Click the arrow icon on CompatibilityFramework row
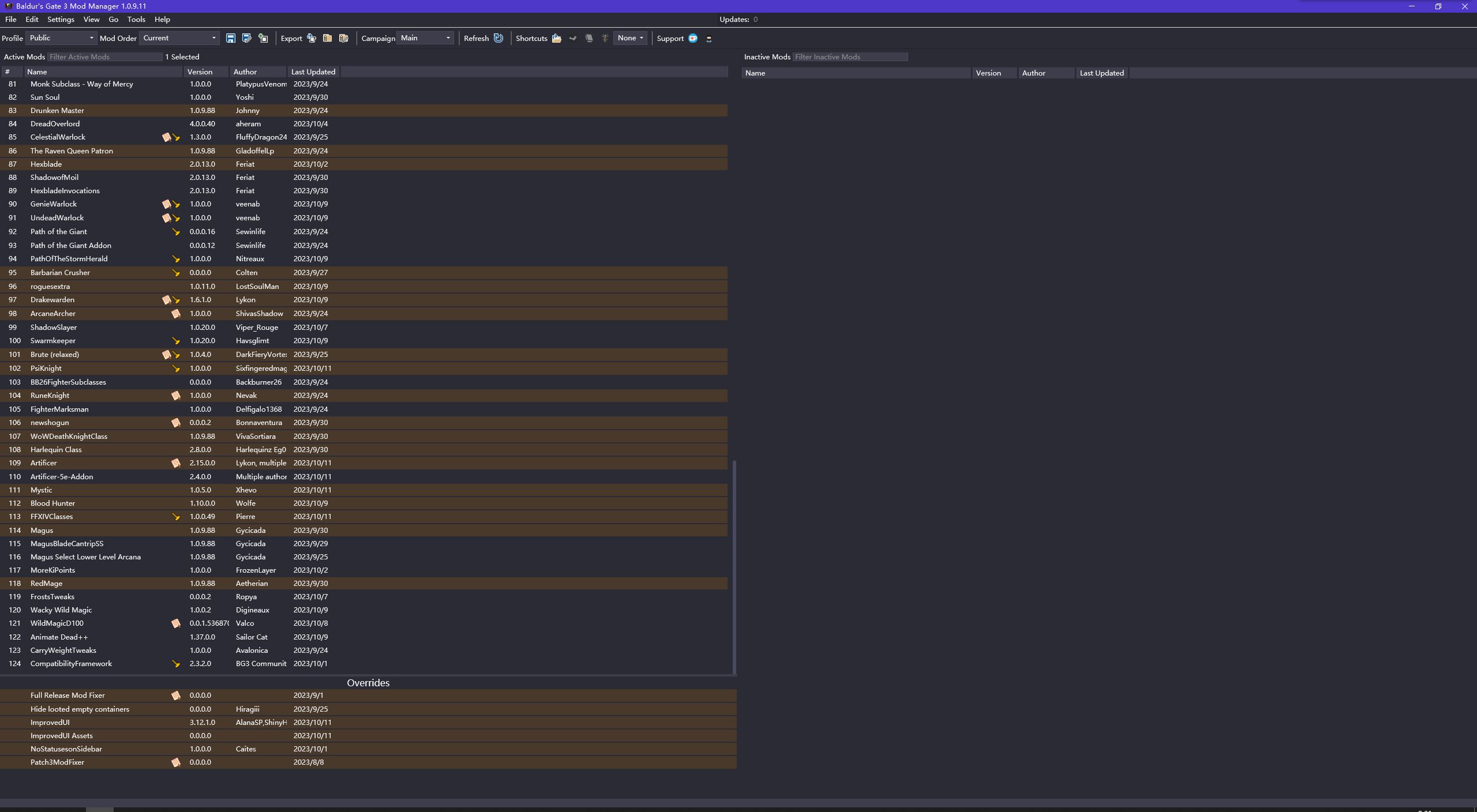Image resolution: width=1477 pixels, height=812 pixels. [176, 664]
